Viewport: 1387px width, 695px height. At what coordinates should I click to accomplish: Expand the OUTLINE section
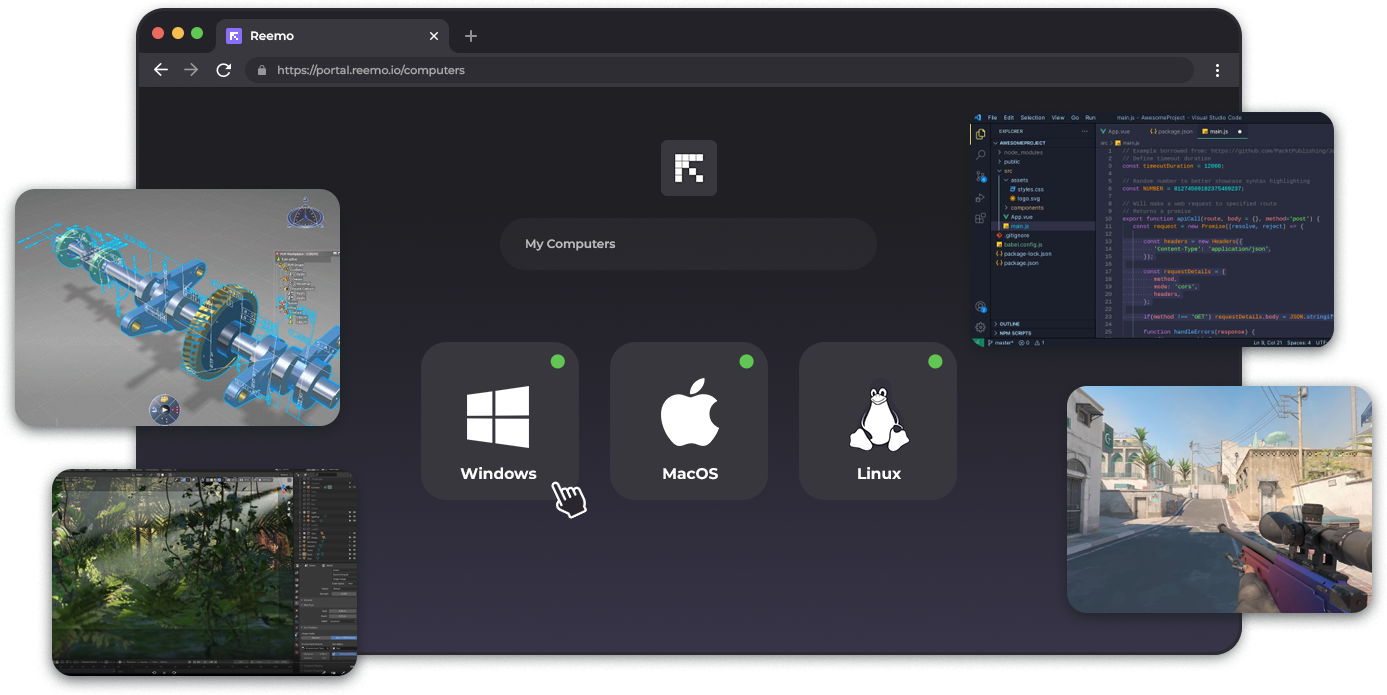[1010, 324]
